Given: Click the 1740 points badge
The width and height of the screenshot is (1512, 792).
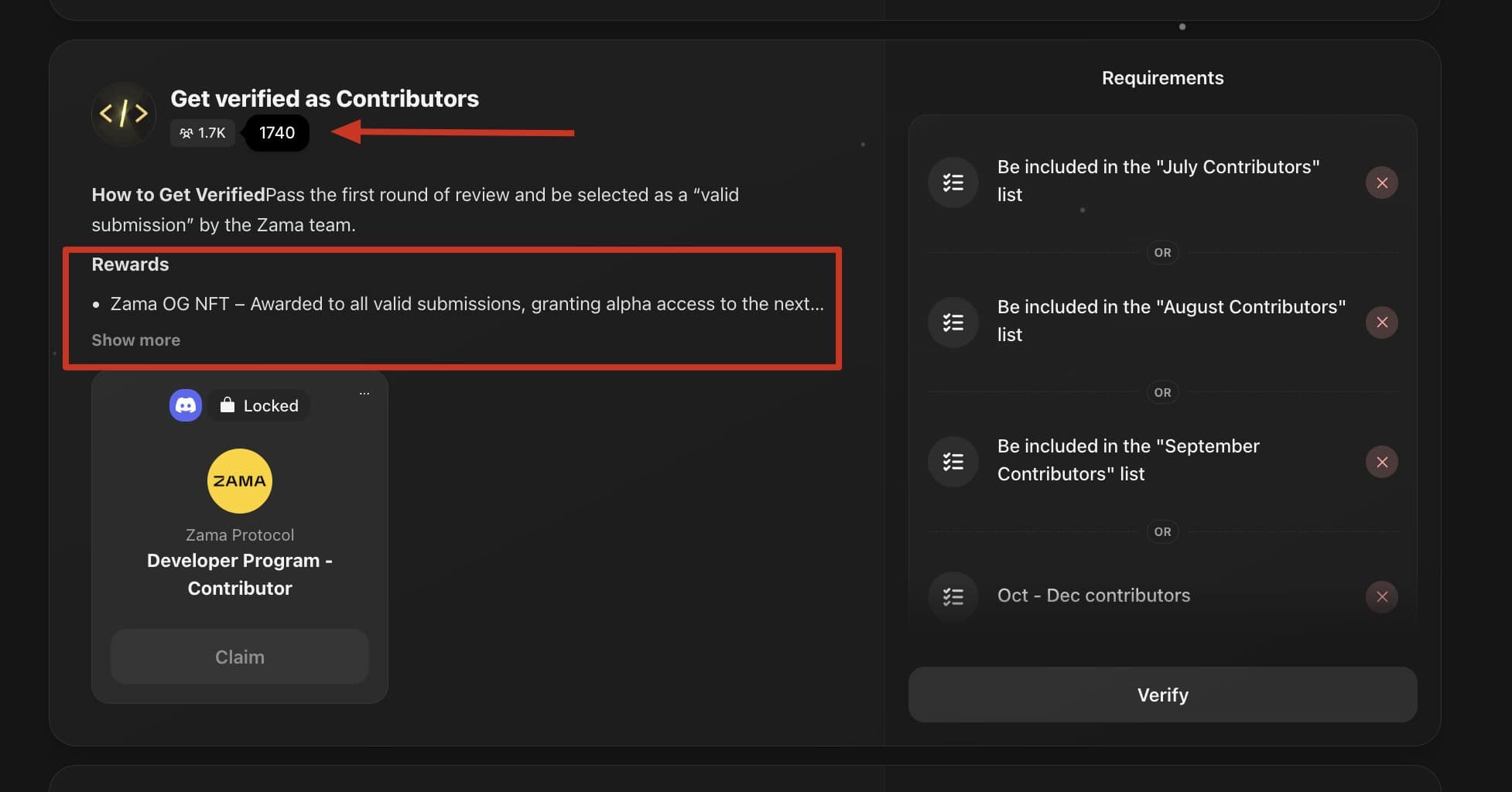Looking at the screenshot, I should point(276,132).
